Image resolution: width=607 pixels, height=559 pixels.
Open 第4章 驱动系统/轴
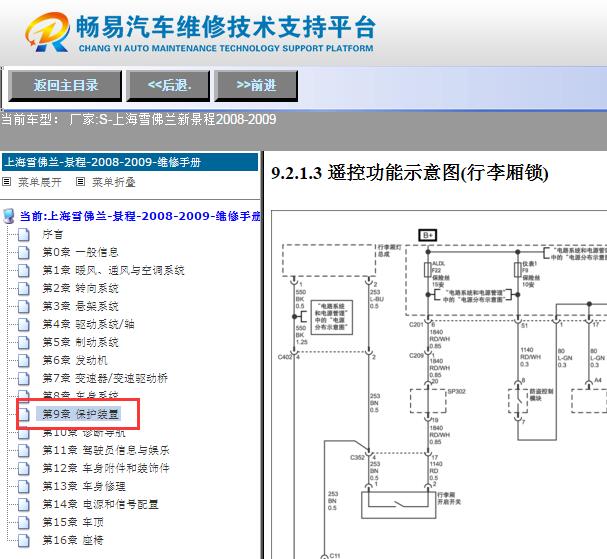coord(88,324)
